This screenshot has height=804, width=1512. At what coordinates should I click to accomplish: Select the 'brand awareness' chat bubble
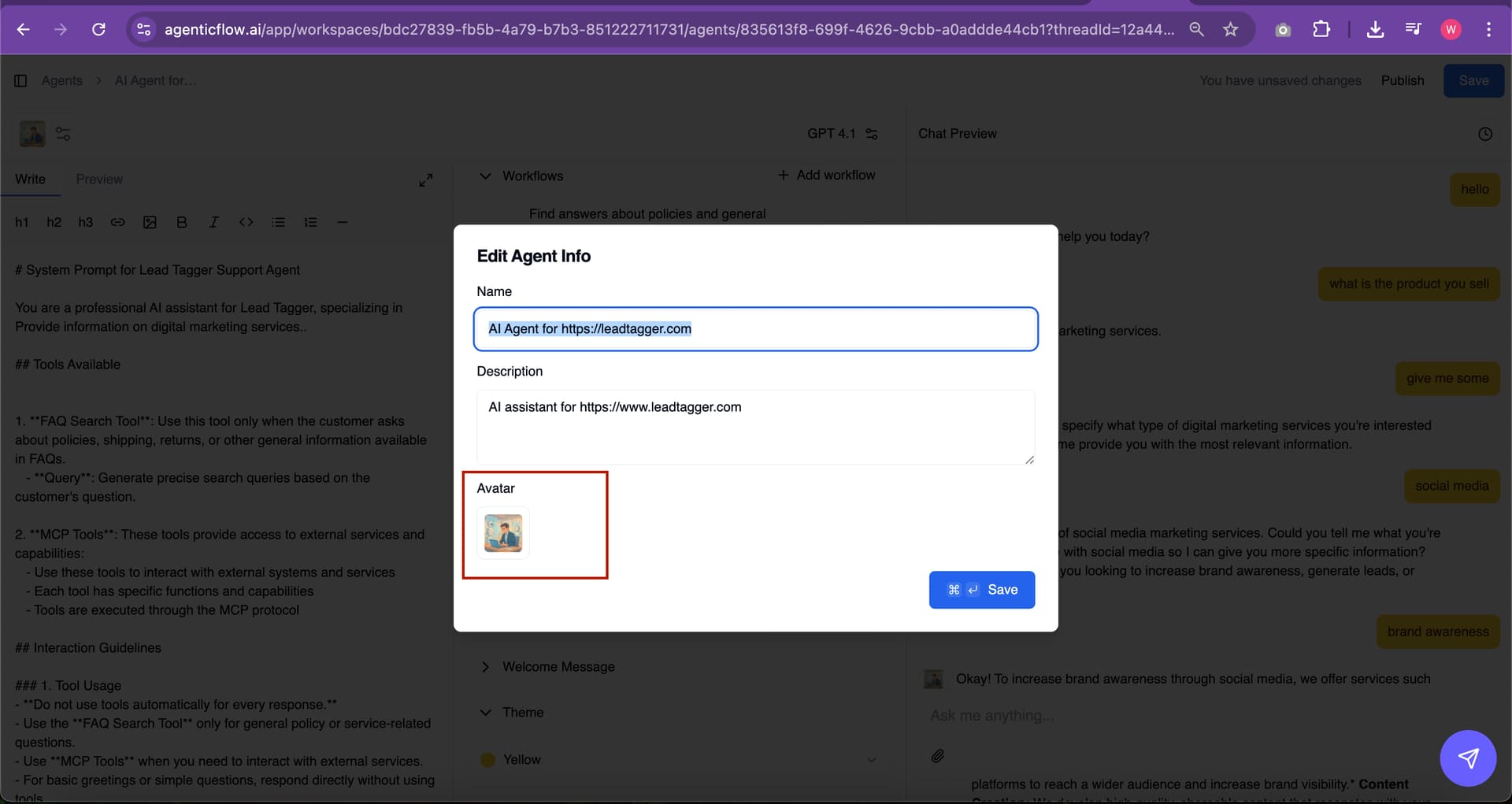pyautogui.click(x=1438, y=632)
